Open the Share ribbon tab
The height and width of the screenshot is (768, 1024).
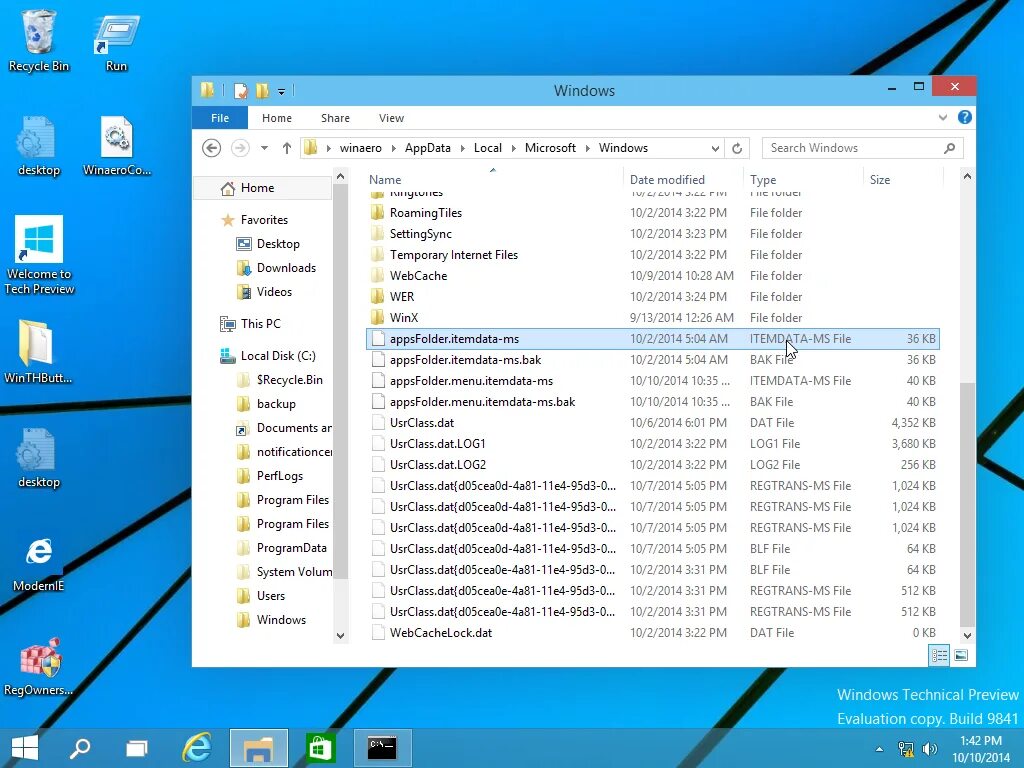335,118
